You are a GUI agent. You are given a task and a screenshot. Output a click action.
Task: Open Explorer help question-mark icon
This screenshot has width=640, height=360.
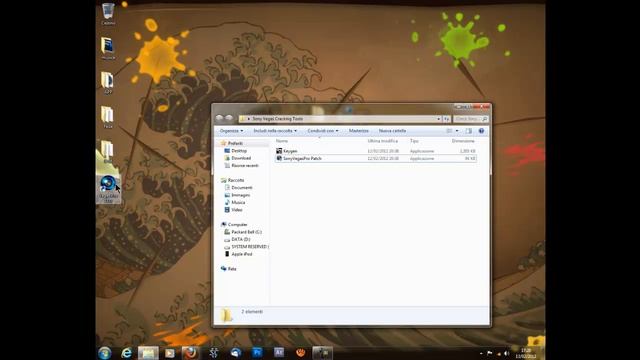pyautogui.click(x=481, y=131)
